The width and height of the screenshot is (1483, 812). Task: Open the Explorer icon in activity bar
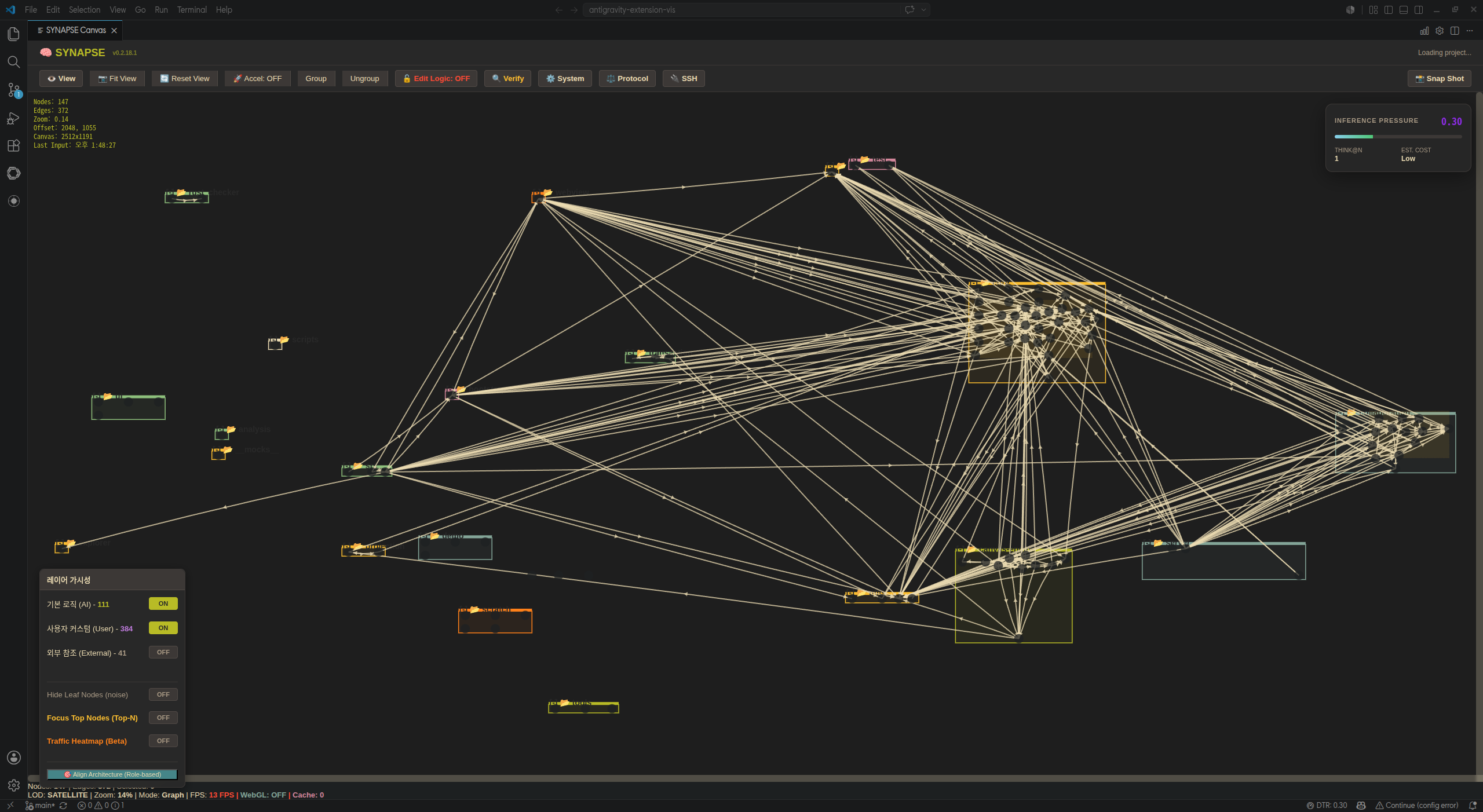[x=14, y=34]
